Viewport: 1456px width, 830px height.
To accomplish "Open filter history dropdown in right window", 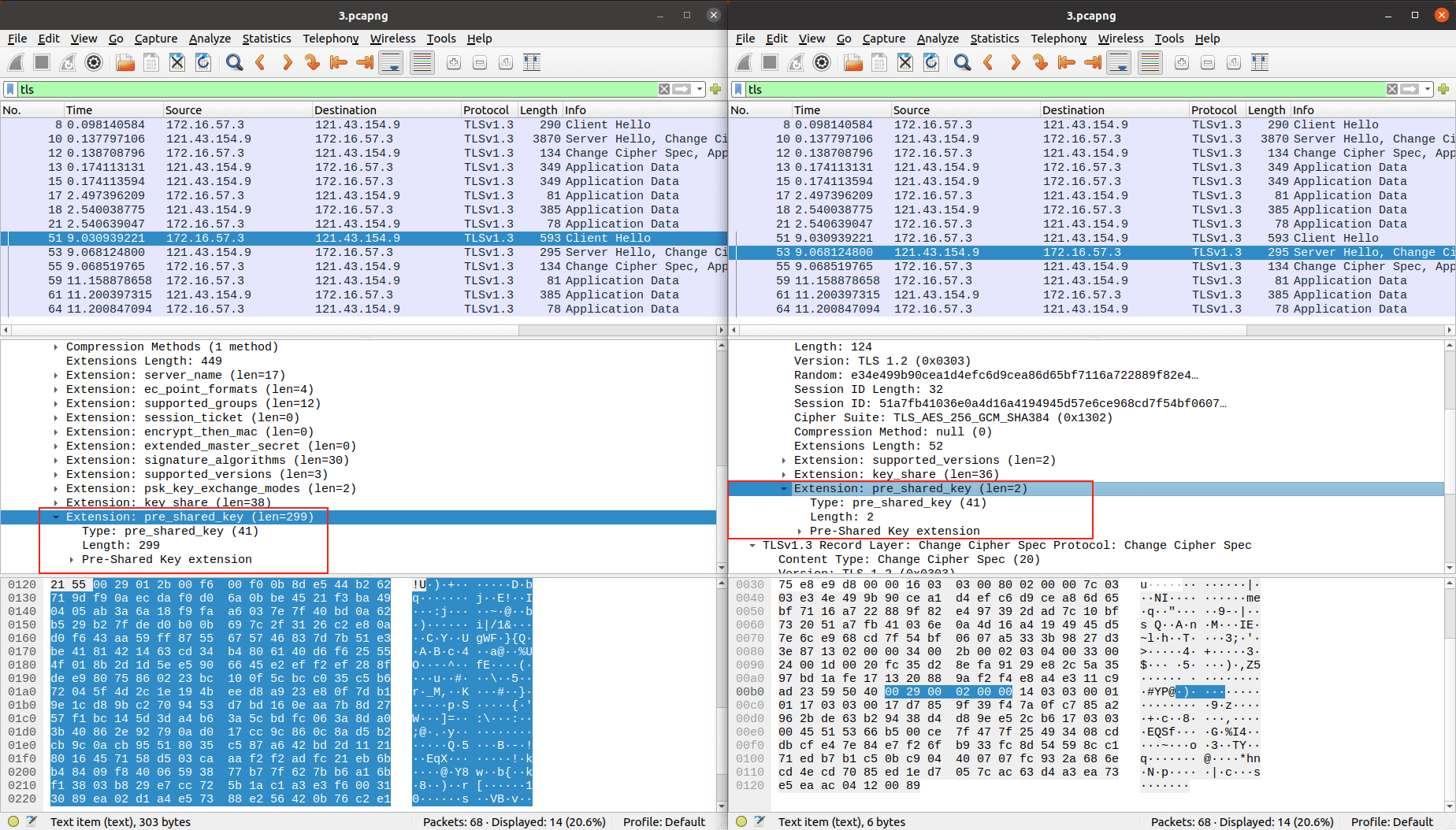I will click(x=1428, y=89).
